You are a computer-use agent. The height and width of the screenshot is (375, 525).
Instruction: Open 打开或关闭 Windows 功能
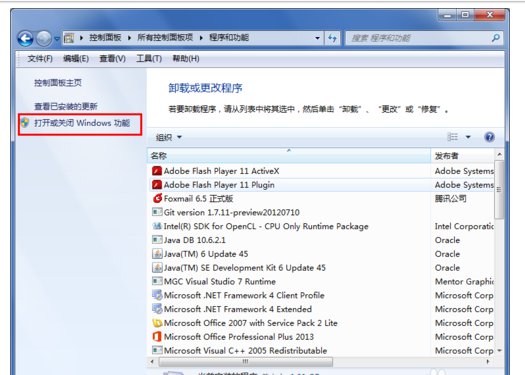click(82, 123)
